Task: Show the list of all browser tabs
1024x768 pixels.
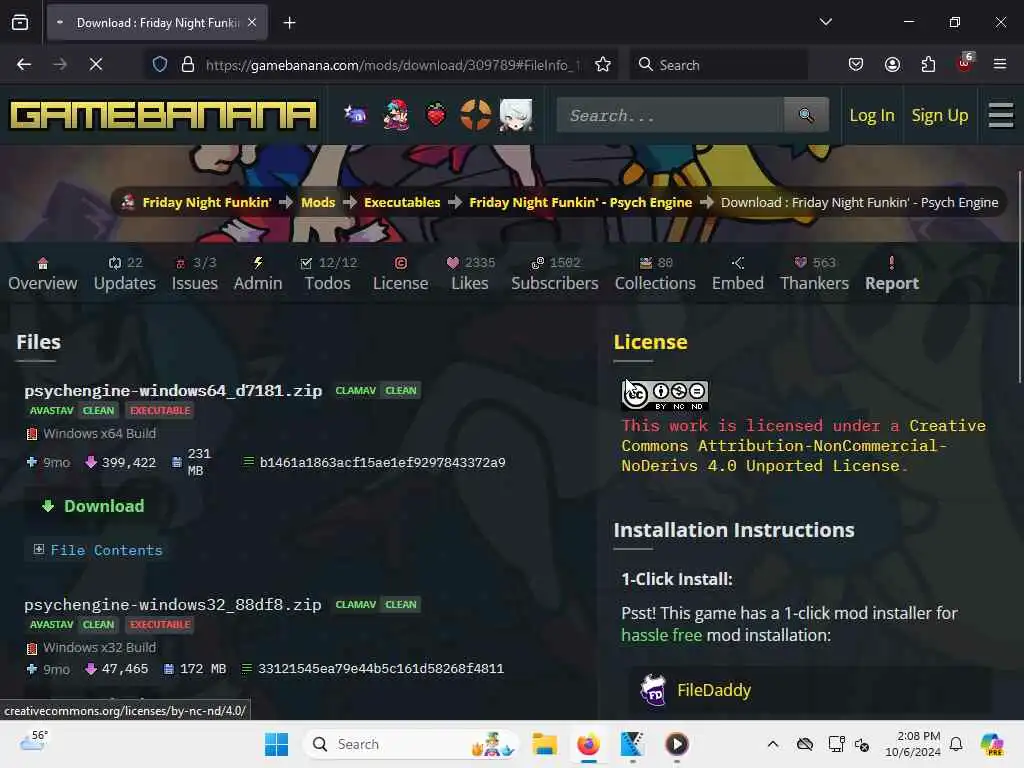Action: [x=825, y=22]
